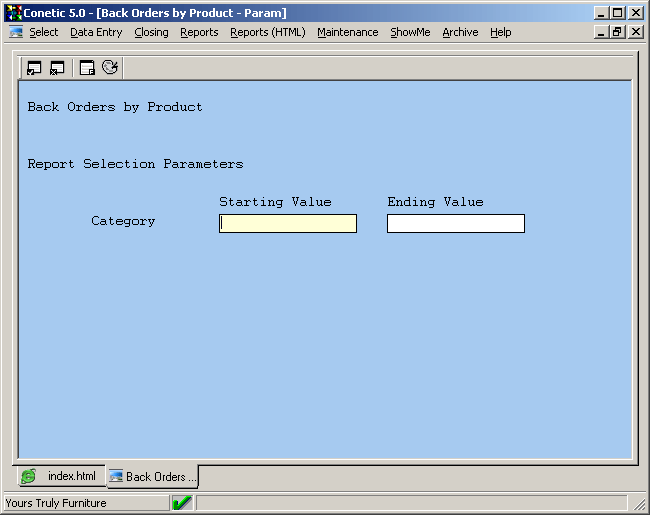Viewport: 650px width, 515px height.
Task: Open the ShowMe menu
Action: (x=410, y=32)
